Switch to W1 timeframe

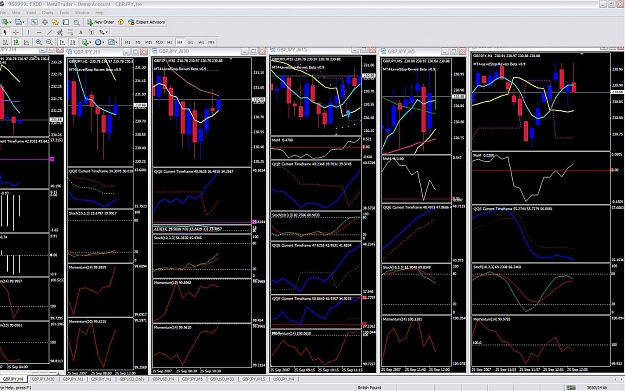[x=201, y=42]
